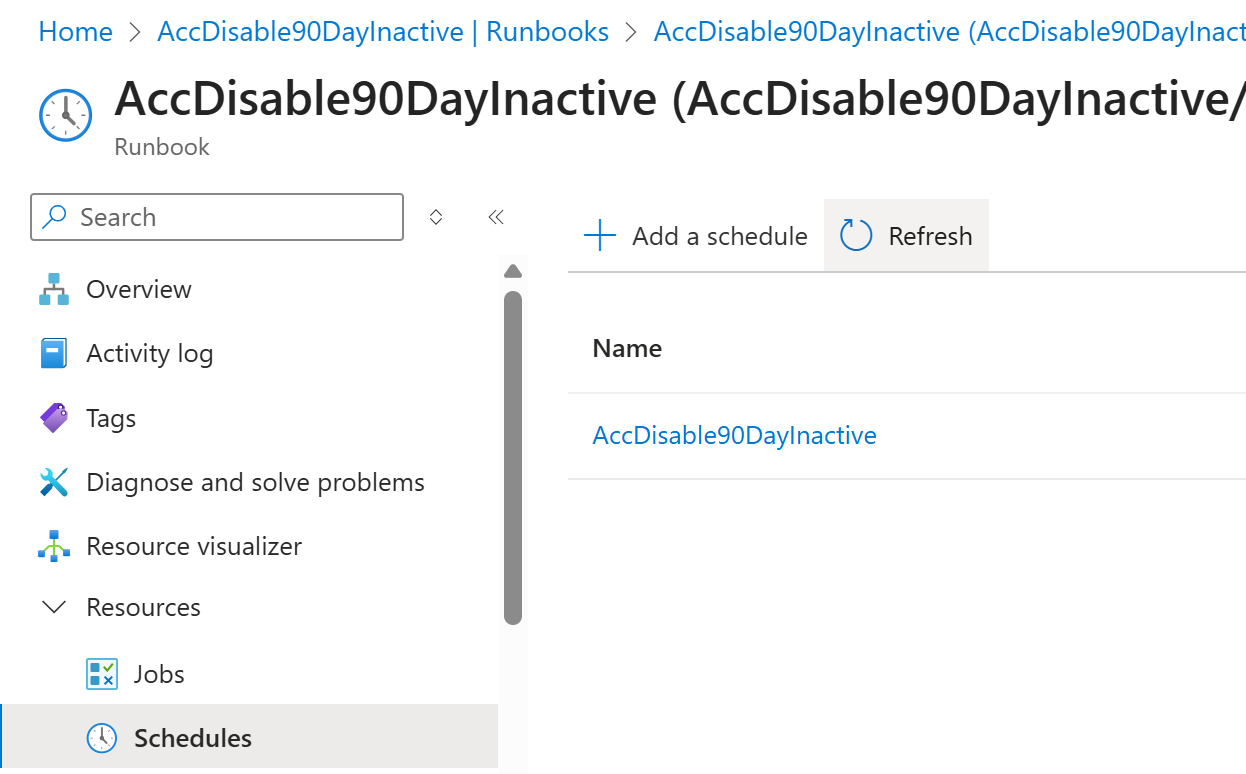
Task: Click the Resource visualizer icon
Action: click(54, 546)
